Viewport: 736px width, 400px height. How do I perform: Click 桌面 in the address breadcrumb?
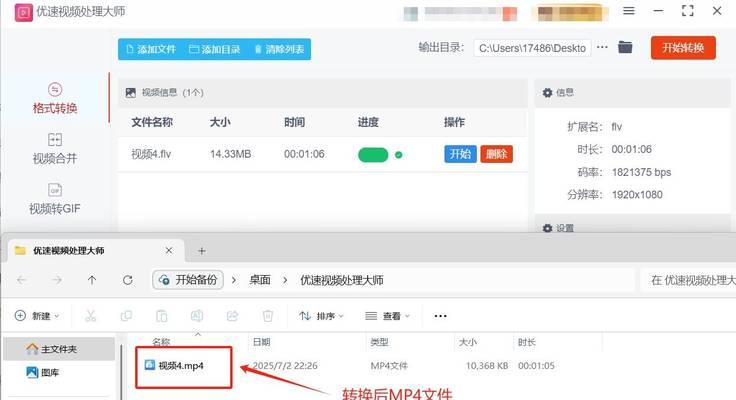coord(260,280)
